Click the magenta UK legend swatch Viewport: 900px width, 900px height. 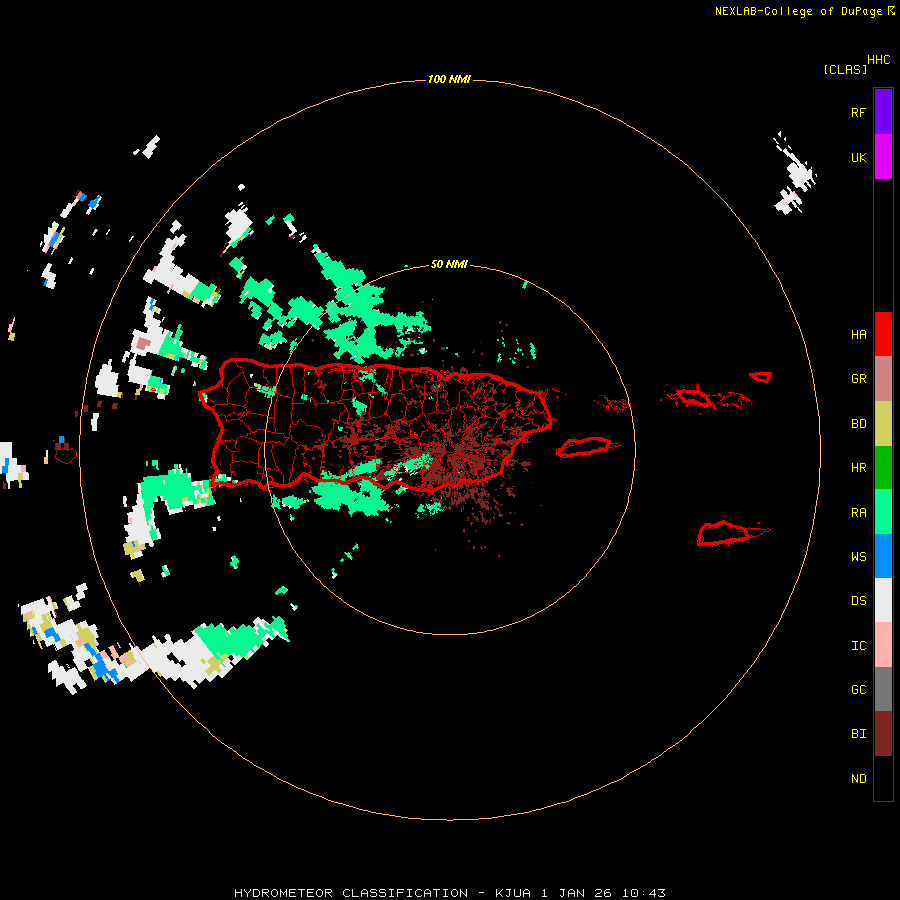tap(883, 157)
